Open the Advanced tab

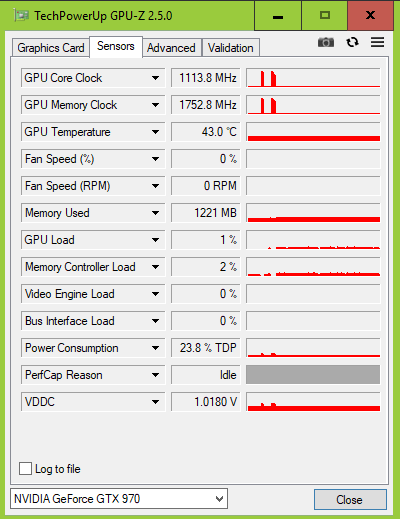(x=171, y=48)
